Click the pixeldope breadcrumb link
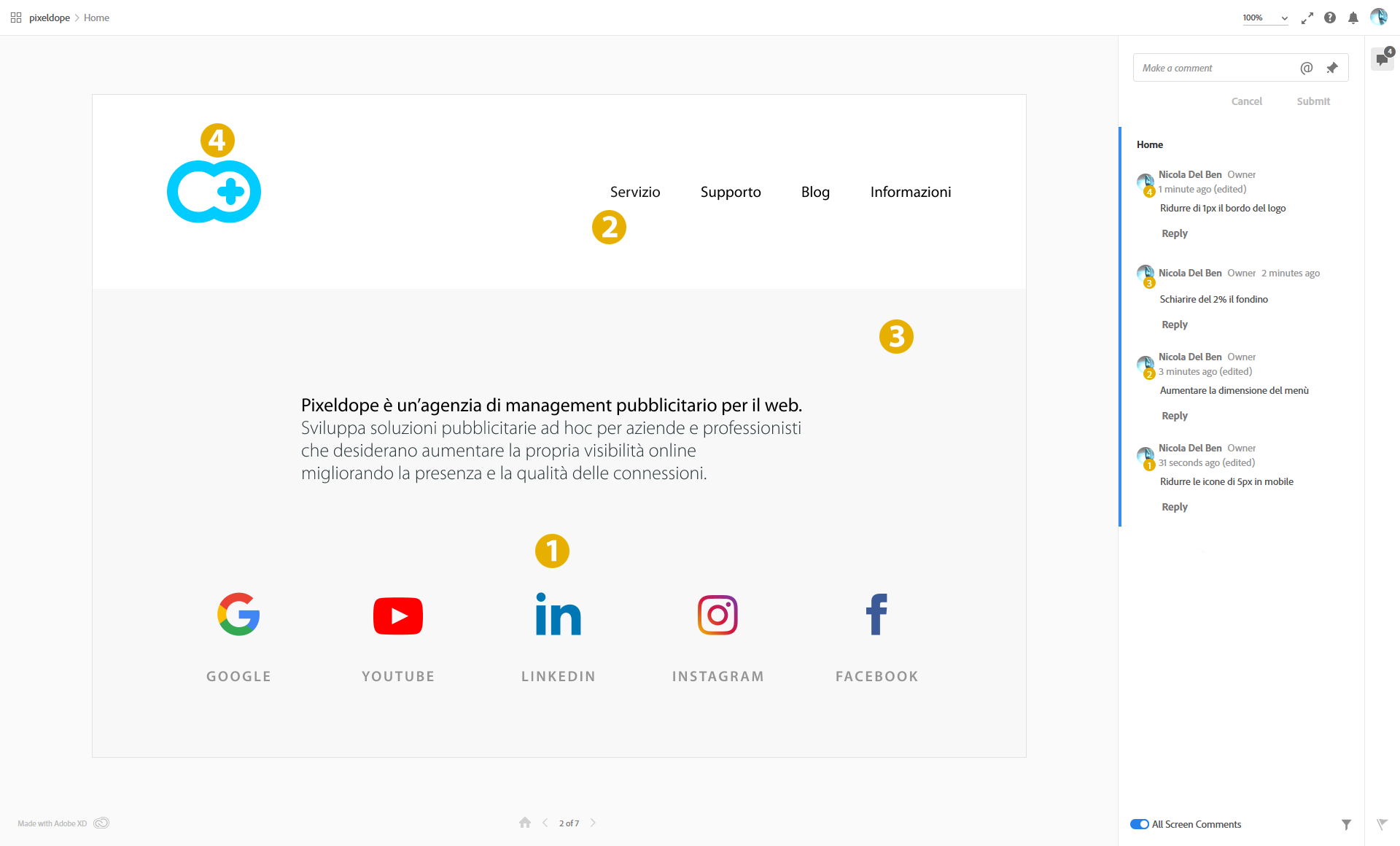Viewport: 1400px width, 846px height. (50, 18)
